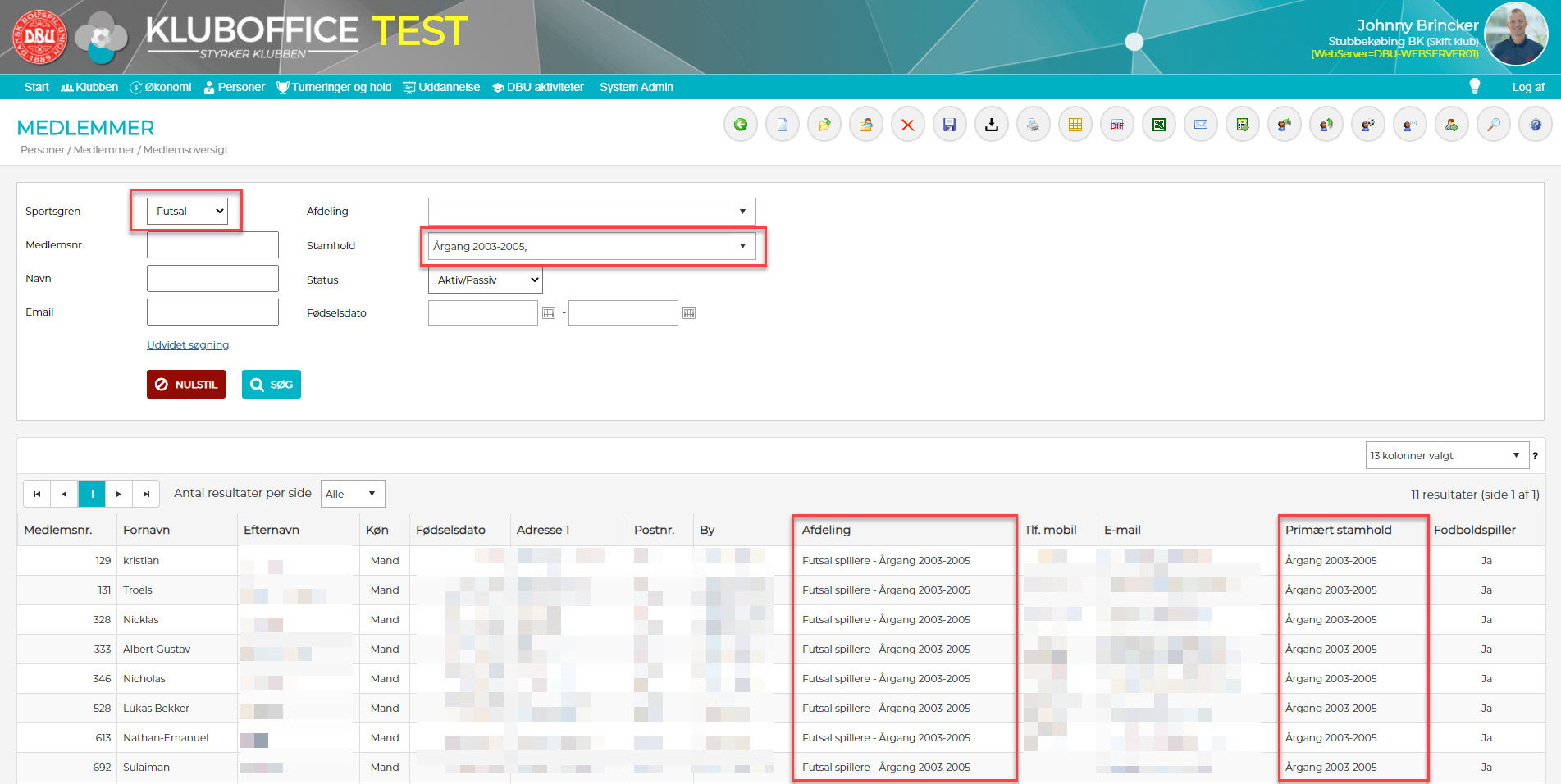The height and width of the screenshot is (784, 1561).
Task: Click the black download arrow icon
Action: click(992, 125)
